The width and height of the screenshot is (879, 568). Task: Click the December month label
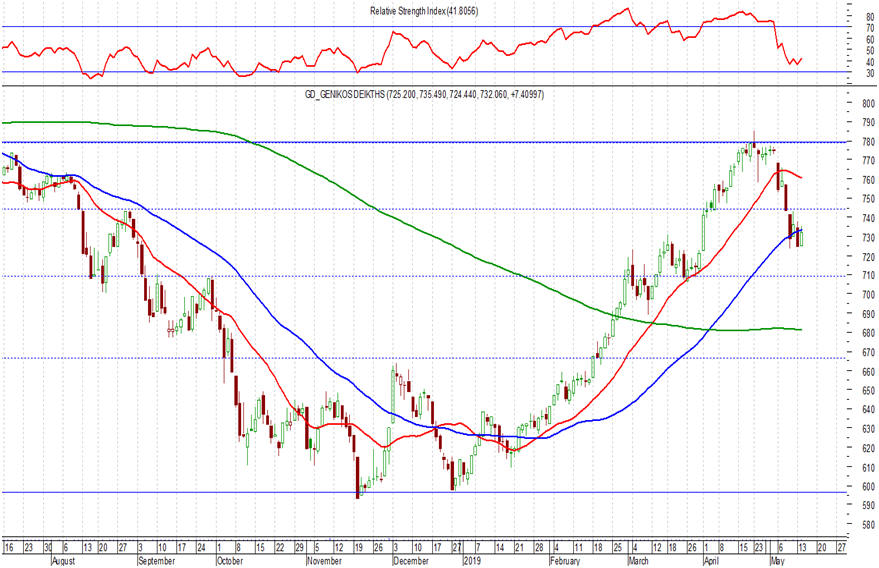[411, 561]
